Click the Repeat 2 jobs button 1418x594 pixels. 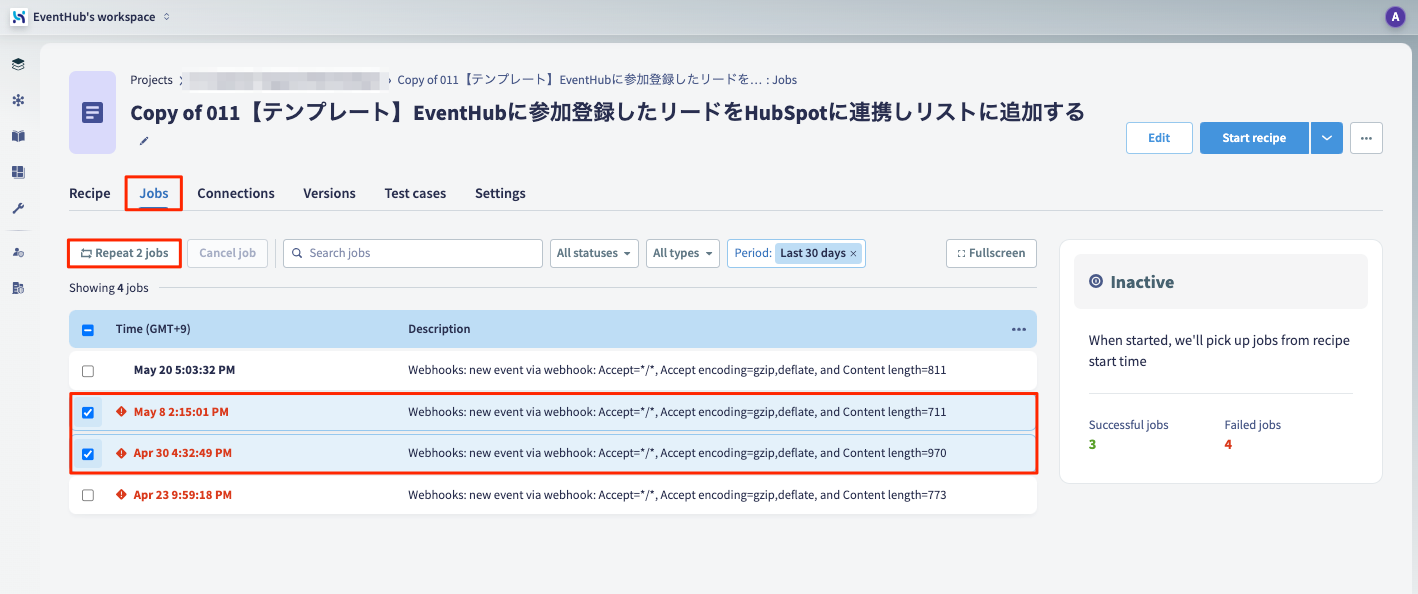coord(125,253)
